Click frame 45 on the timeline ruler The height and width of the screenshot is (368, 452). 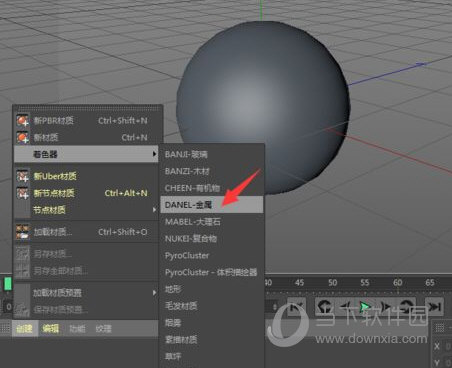299,283
